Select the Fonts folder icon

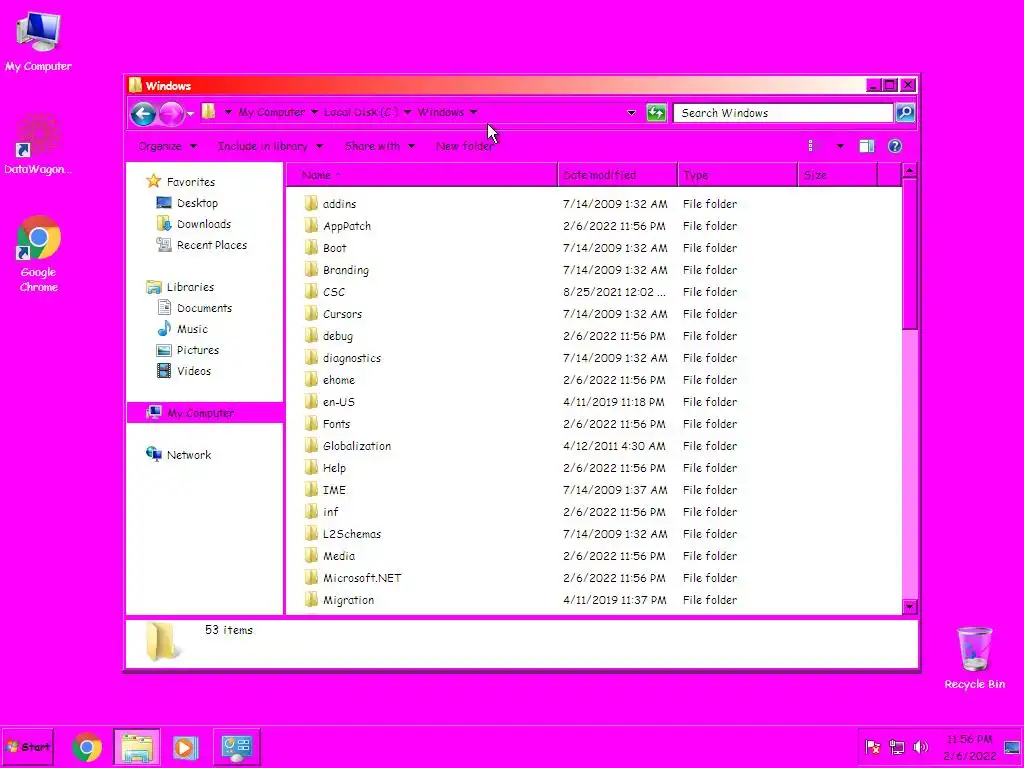coord(312,423)
